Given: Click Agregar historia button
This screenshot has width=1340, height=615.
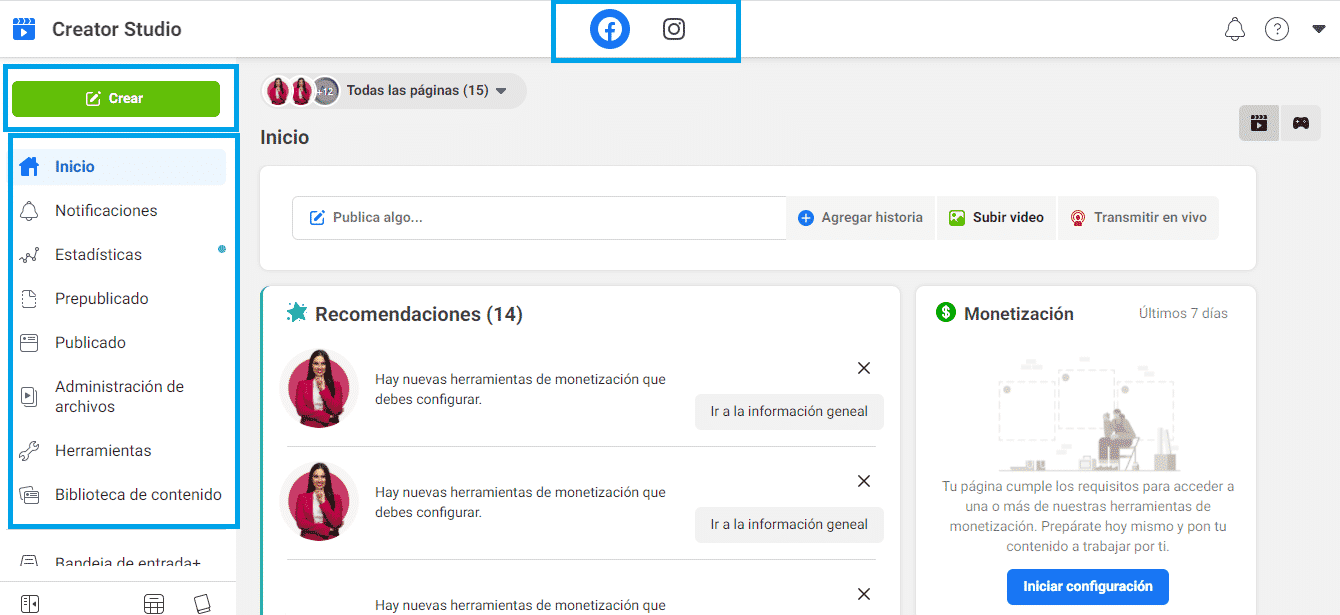Looking at the screenshot, I should coord(860,218).
